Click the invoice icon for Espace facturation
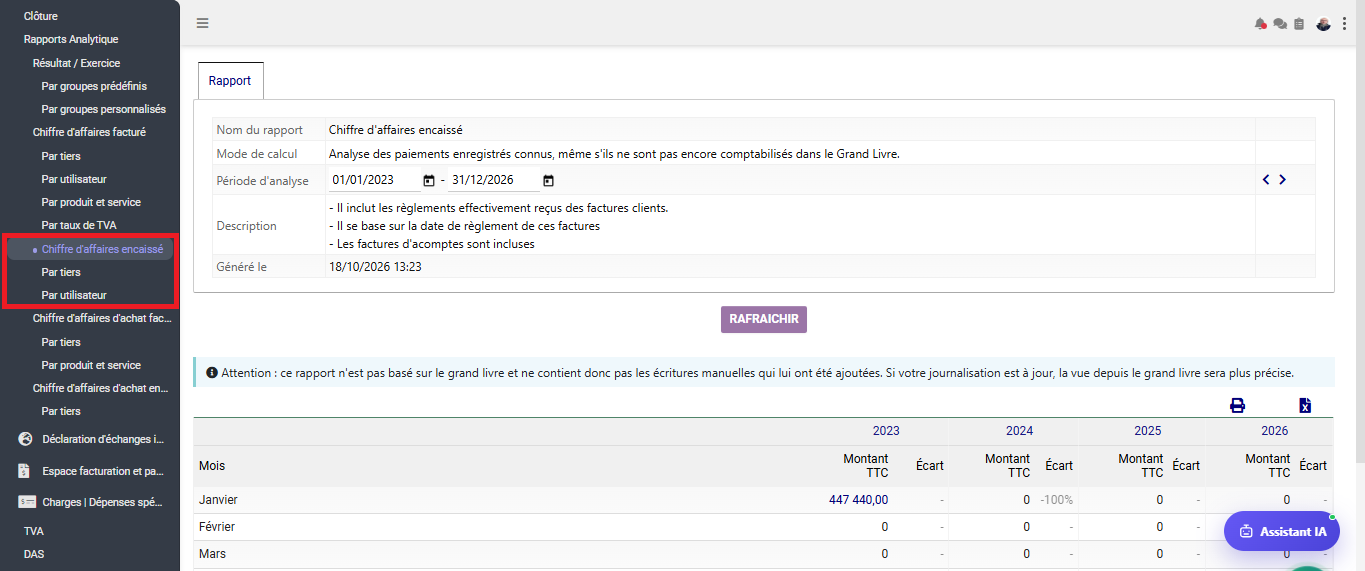 click(x=27, y=471)
